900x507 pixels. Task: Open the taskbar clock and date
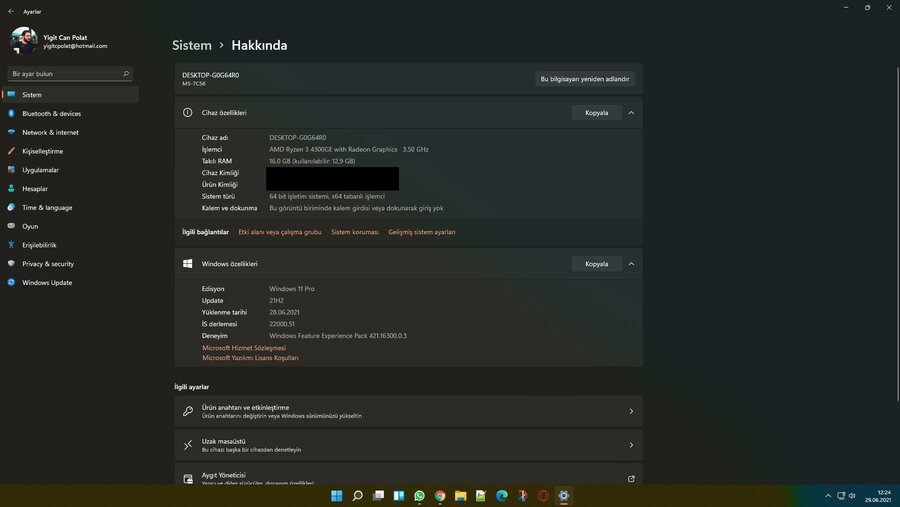(878, 496)
